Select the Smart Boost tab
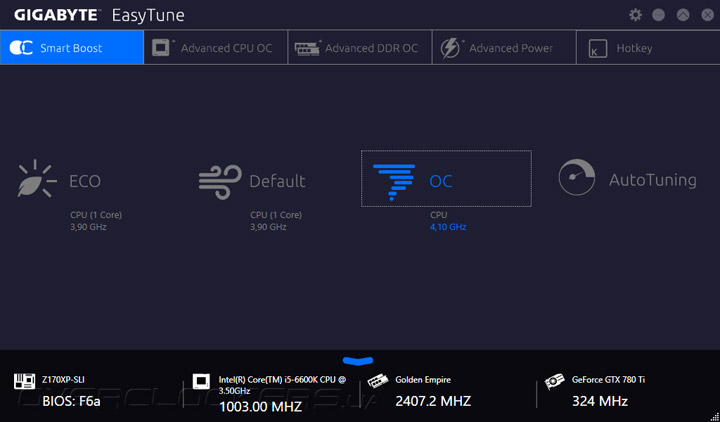This screenshot has width=720, height=422. 72,47
